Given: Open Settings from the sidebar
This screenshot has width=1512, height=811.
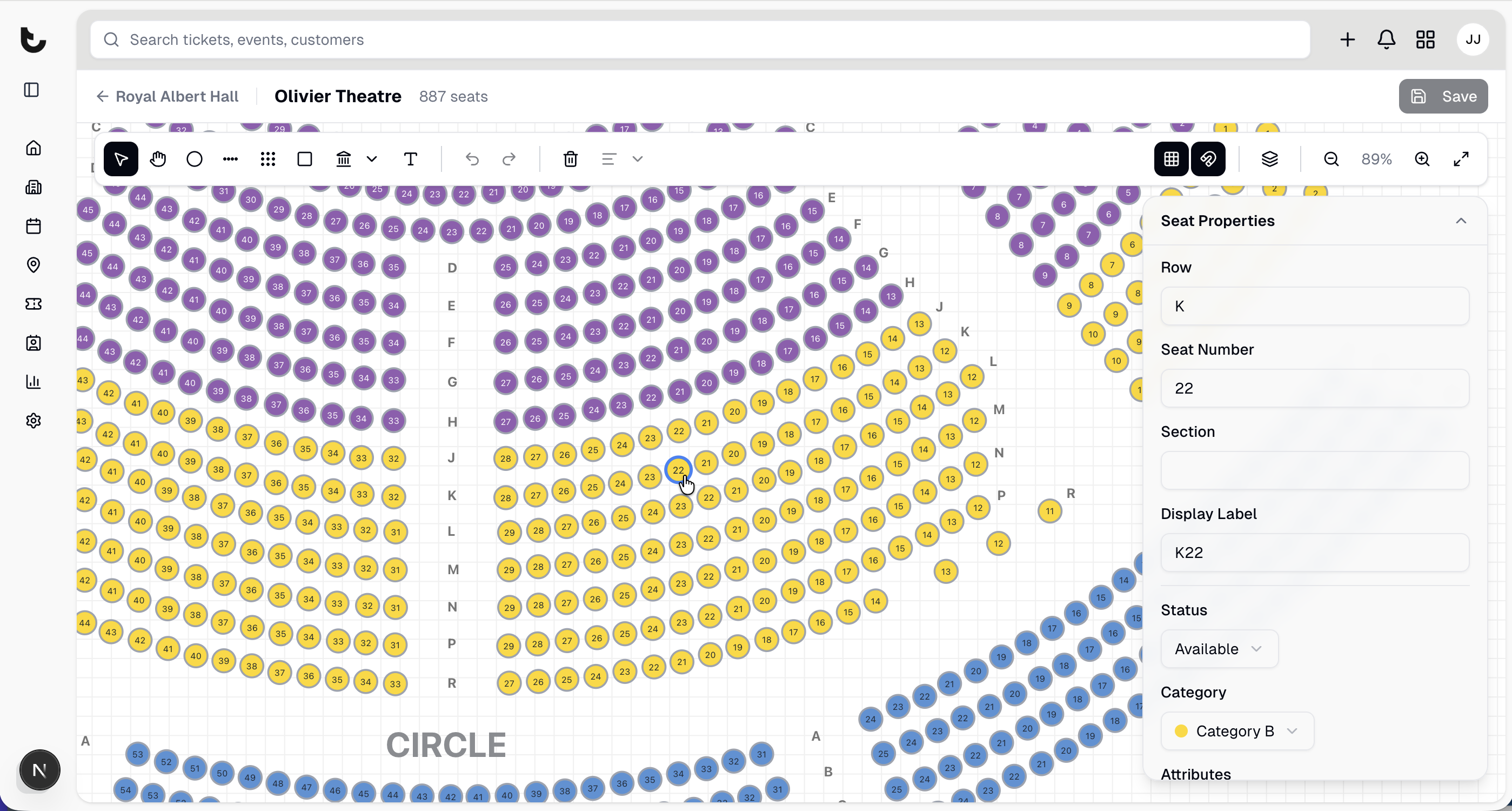Looking at the screenshot, I should 34,421.
